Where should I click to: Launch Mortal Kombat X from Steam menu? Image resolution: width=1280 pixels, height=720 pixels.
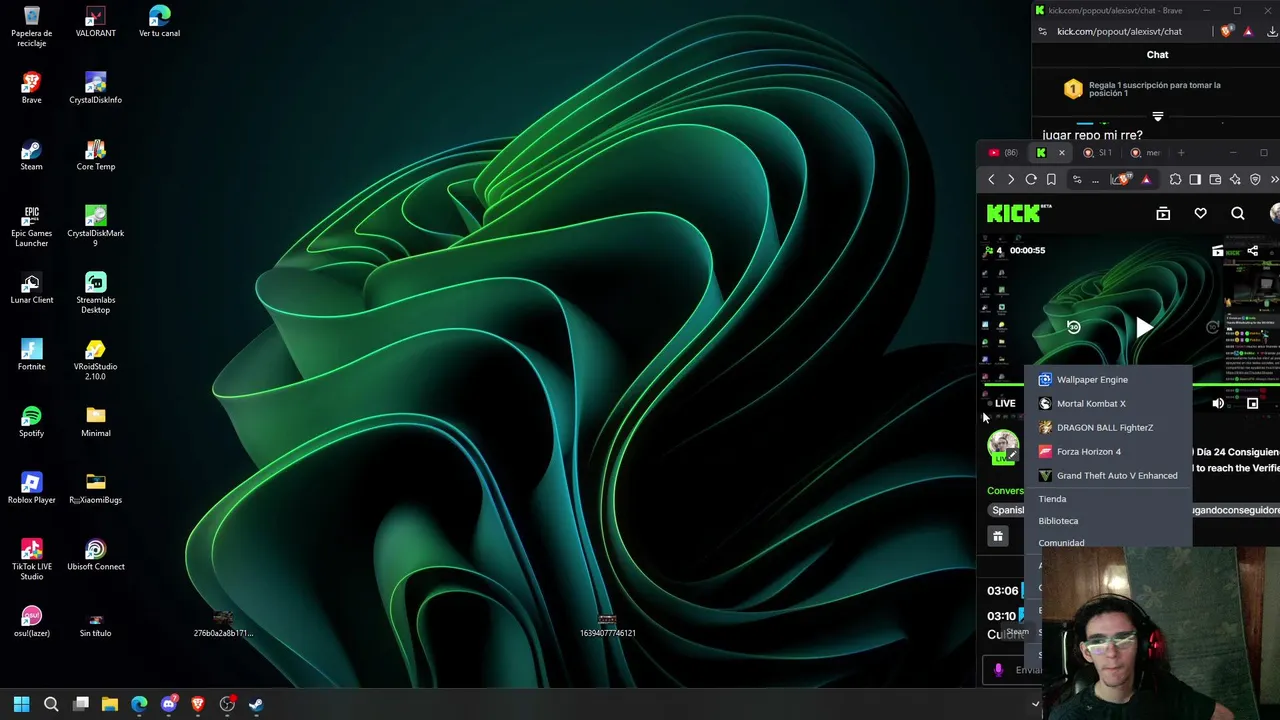(x=1108, y=403)
